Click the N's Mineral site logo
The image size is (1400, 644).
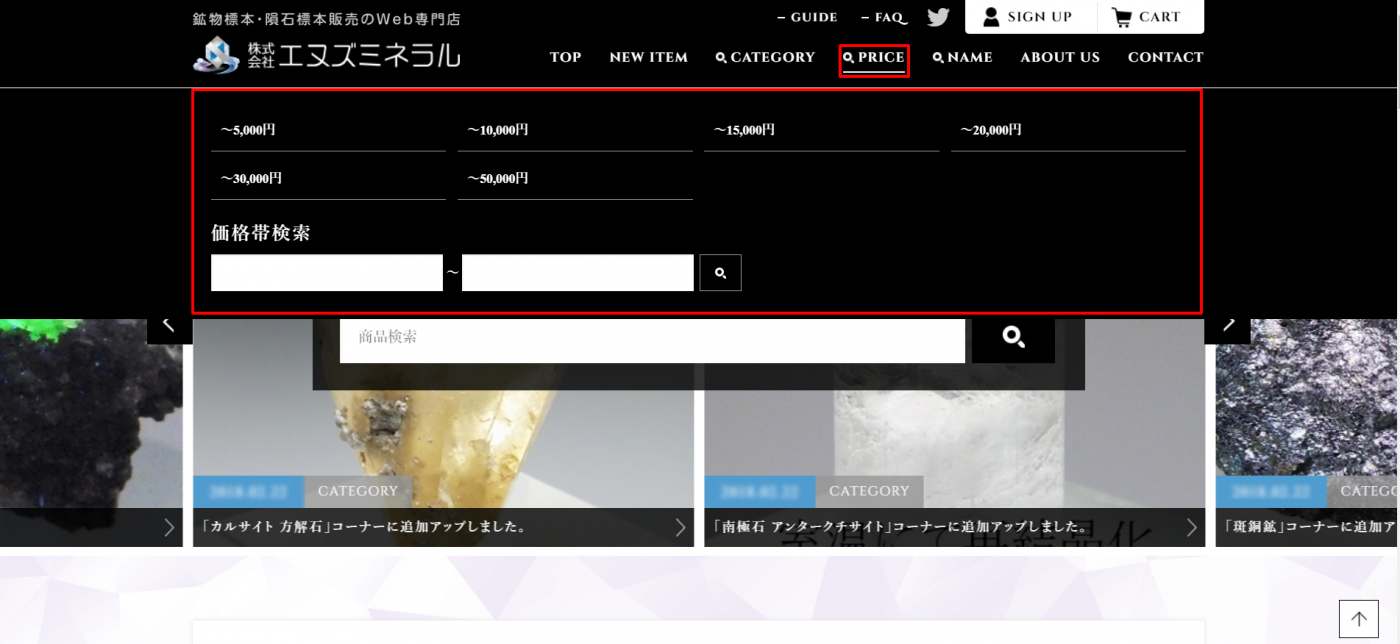coord(327,54)
